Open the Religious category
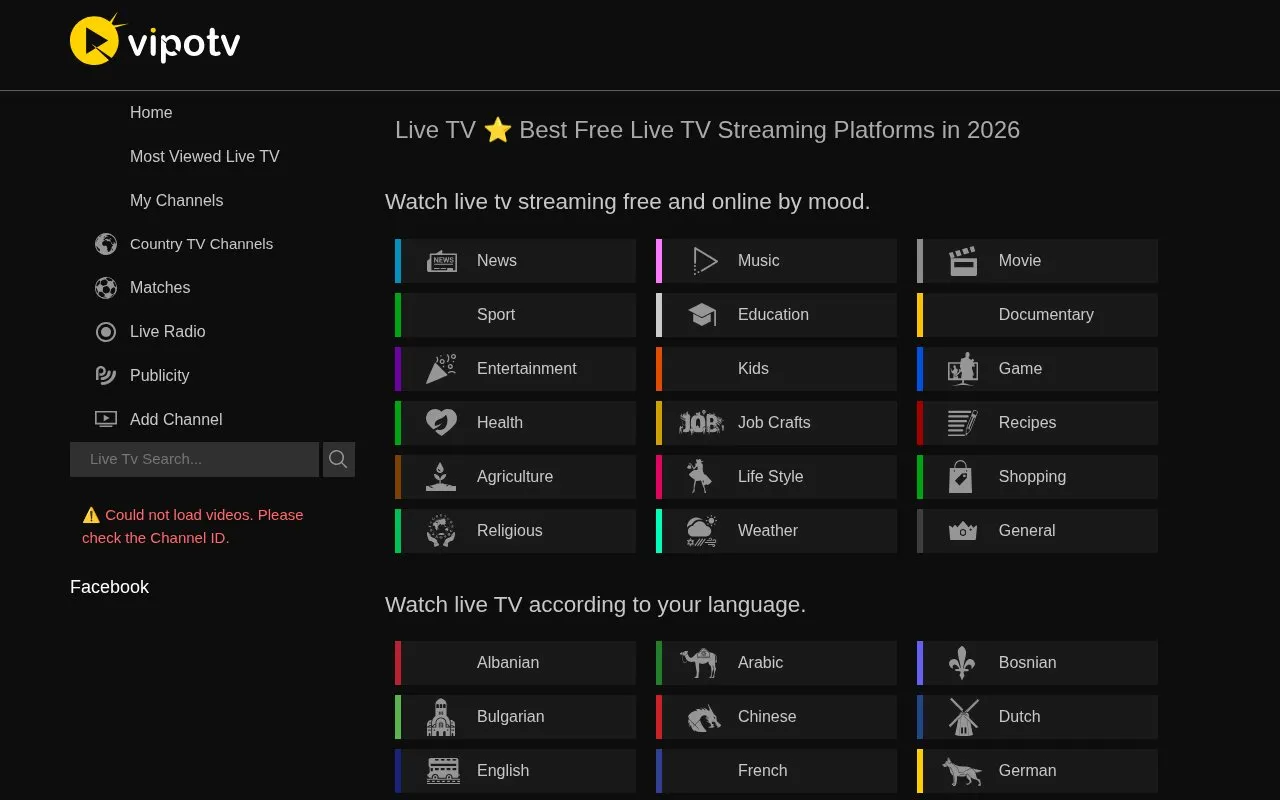Screen dimensions: 1280x800 [516, 531]
